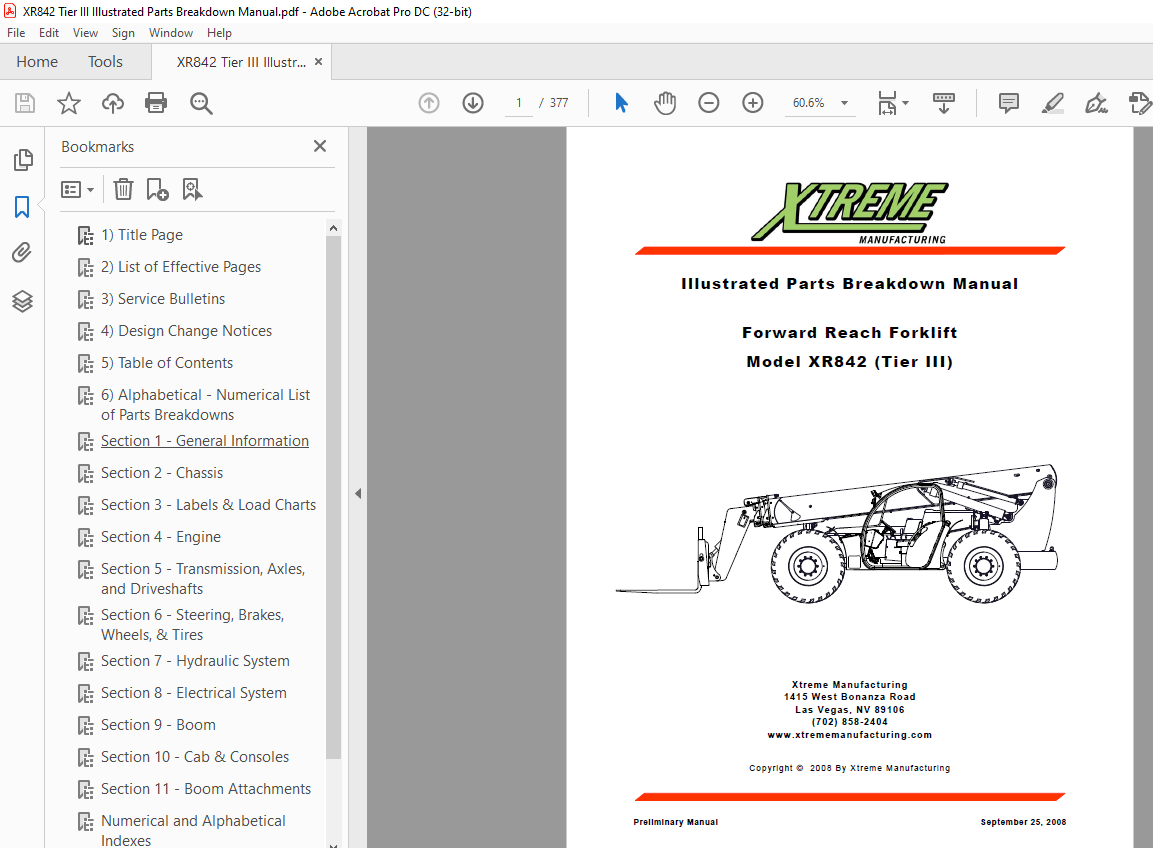Image resolution: width=1153 pixels, height=848 pixels.
Task: Jump to Section 3 - Labels & Load Charts
Action: click(x=208, y=505)
